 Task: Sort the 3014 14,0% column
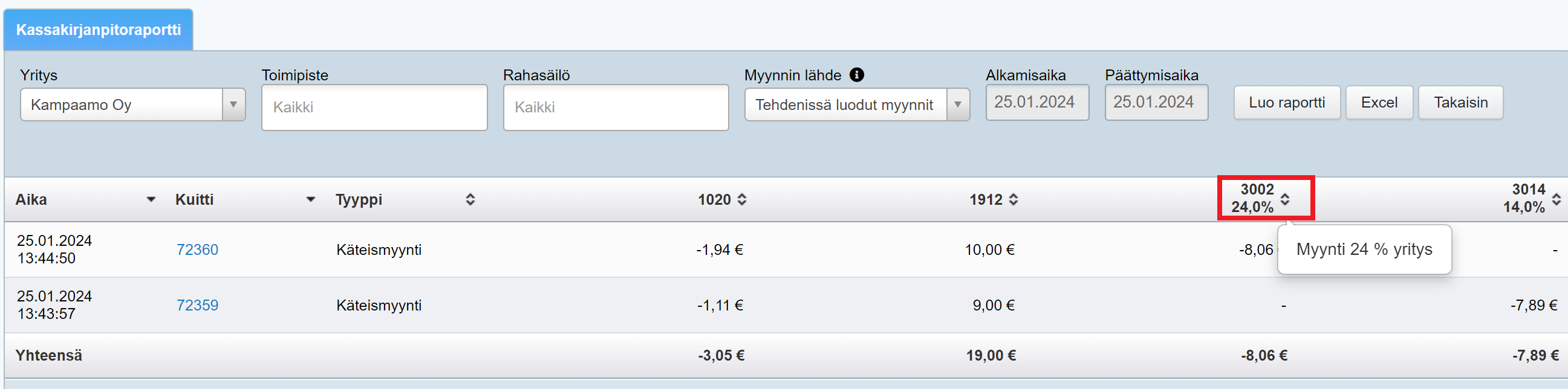[x=1556, y=199]
